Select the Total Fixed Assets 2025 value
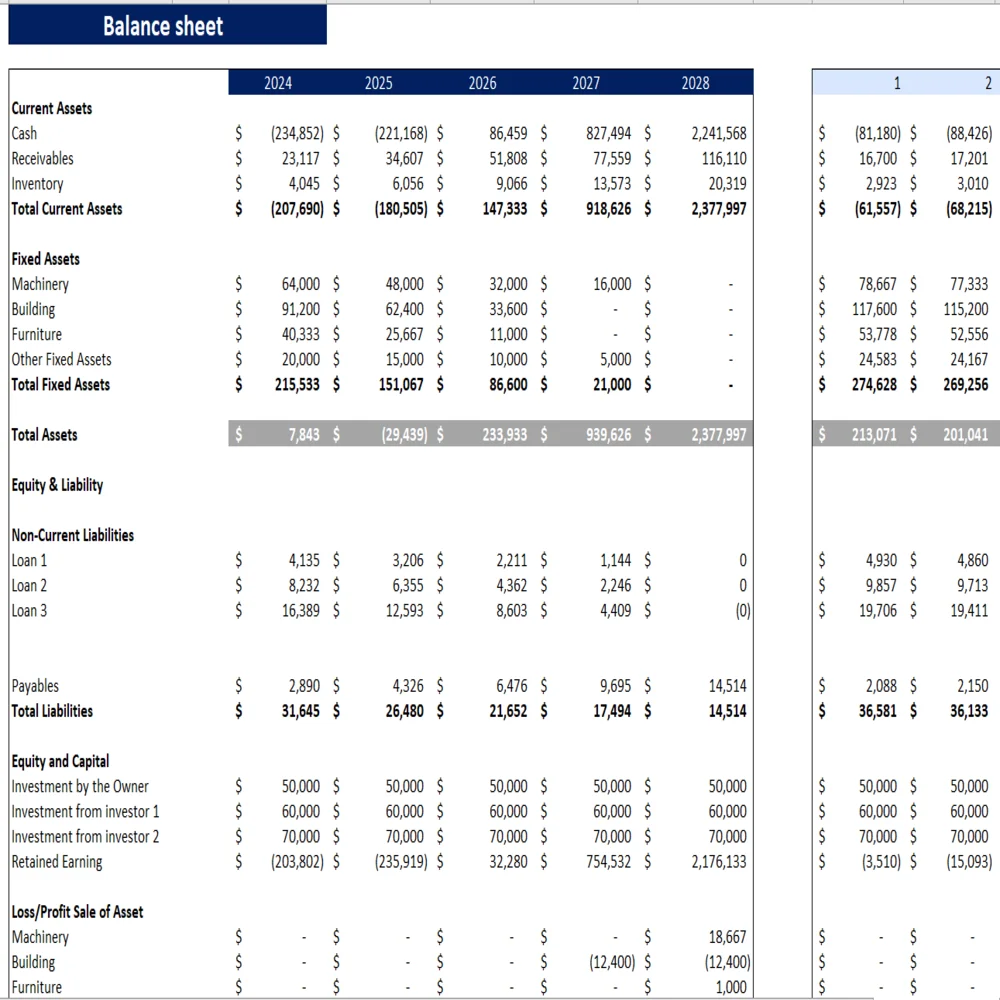 pyautogui.click(x=406, y=385)
